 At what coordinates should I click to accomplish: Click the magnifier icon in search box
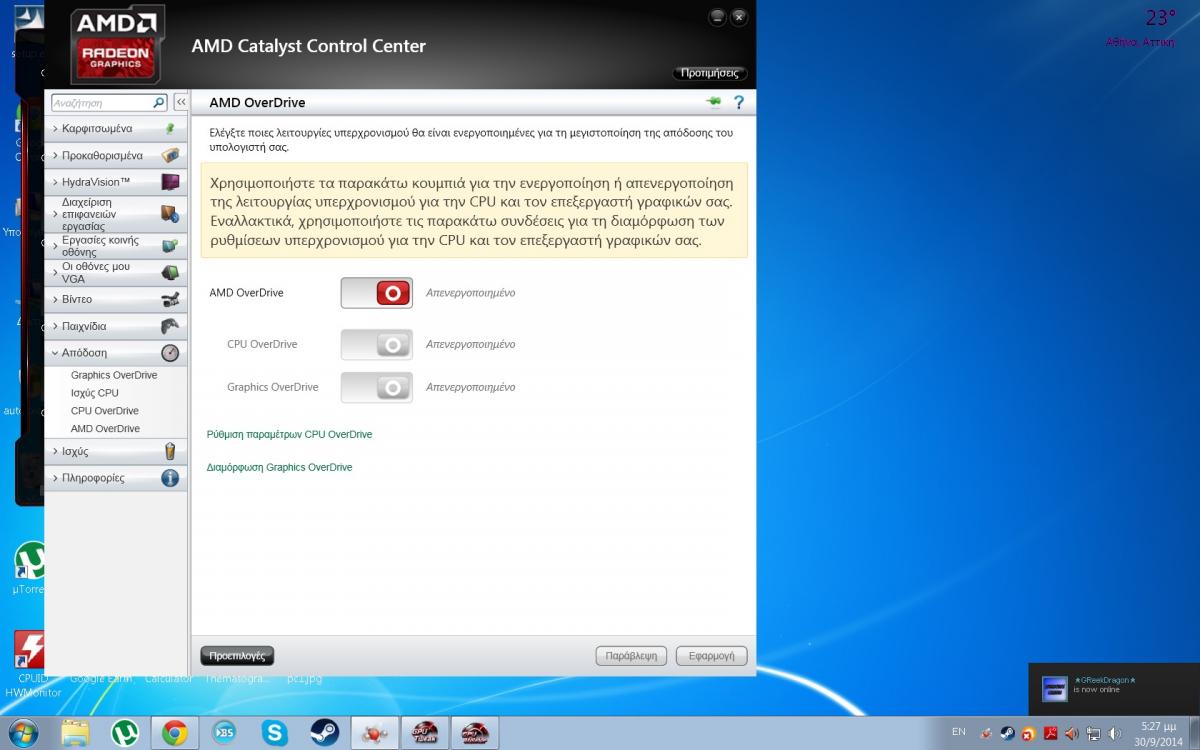click(159, 102)
